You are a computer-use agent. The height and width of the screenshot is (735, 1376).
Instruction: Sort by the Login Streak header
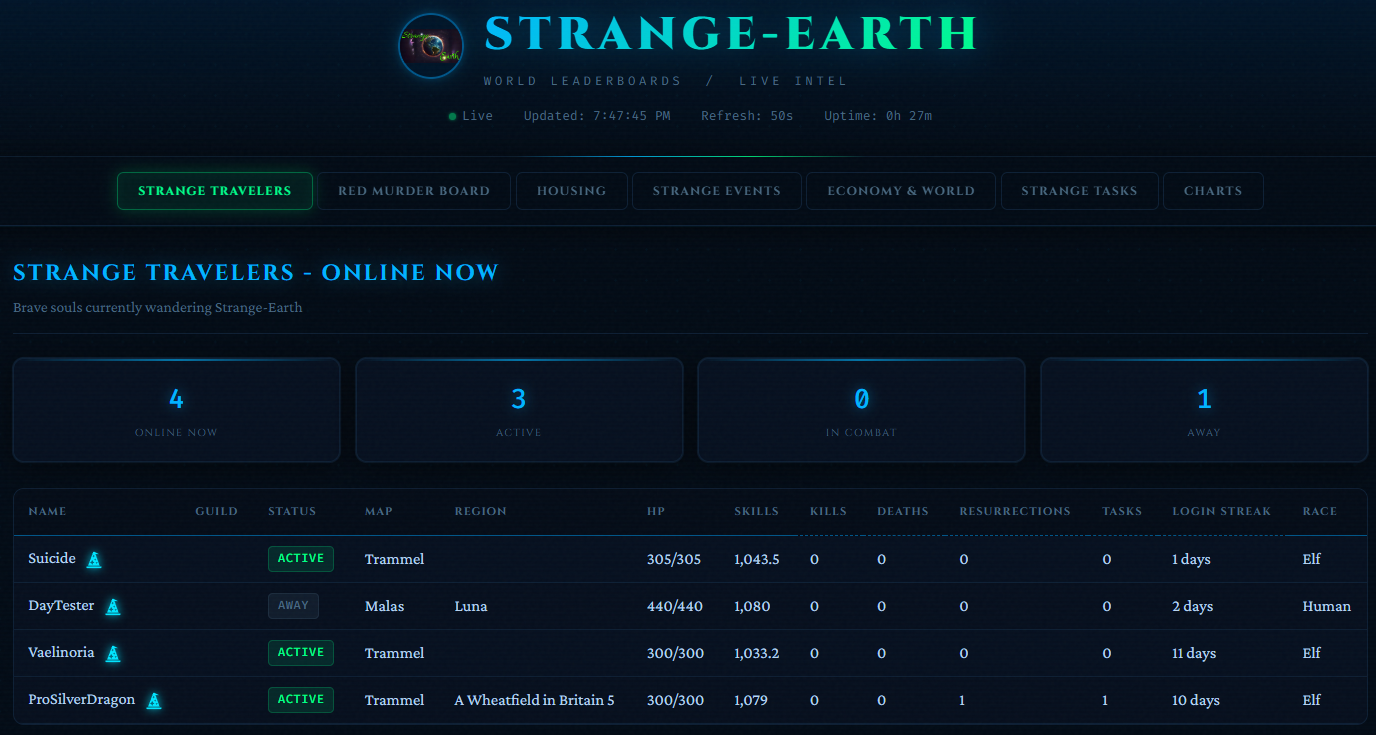[x=1221, y=511]
